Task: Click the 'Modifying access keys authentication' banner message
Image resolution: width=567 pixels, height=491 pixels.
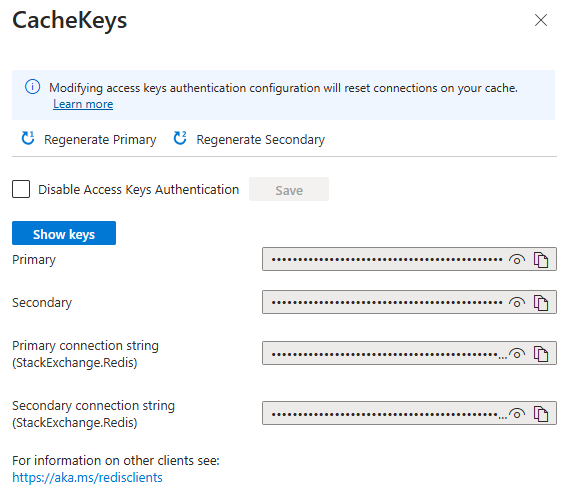Action: point(283,88)
